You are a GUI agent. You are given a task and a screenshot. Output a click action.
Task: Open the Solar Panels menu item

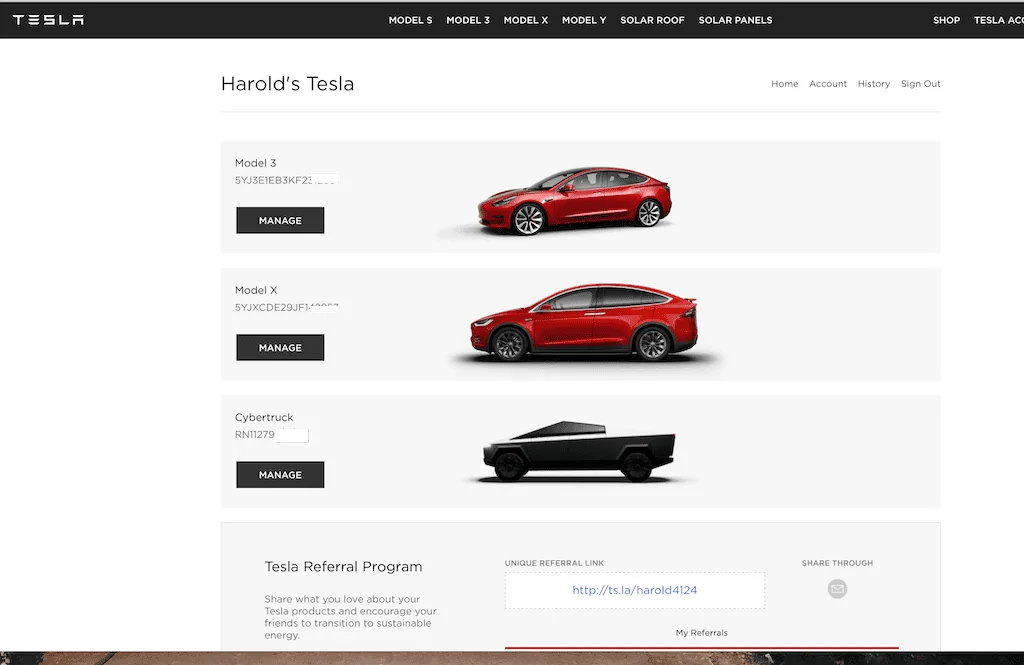click(x=735, y=20)
